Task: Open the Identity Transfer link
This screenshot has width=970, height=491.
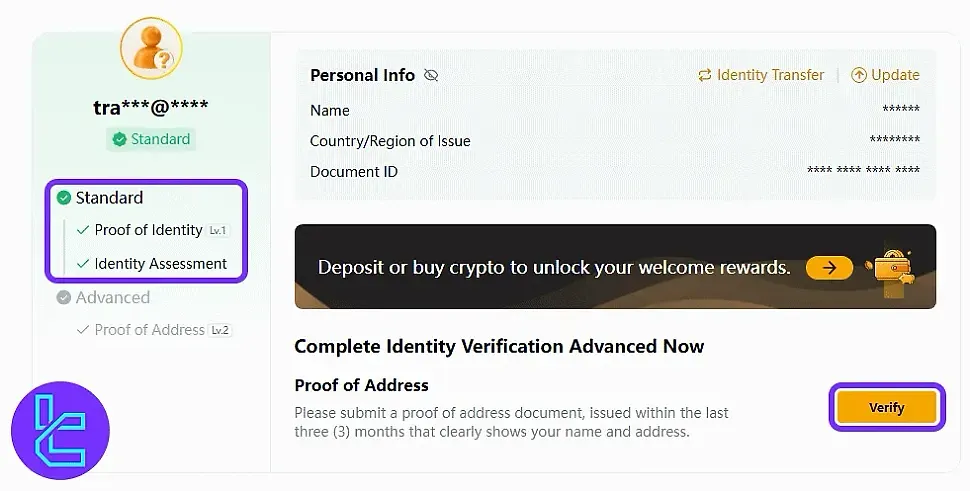Action: coord(770,75)
